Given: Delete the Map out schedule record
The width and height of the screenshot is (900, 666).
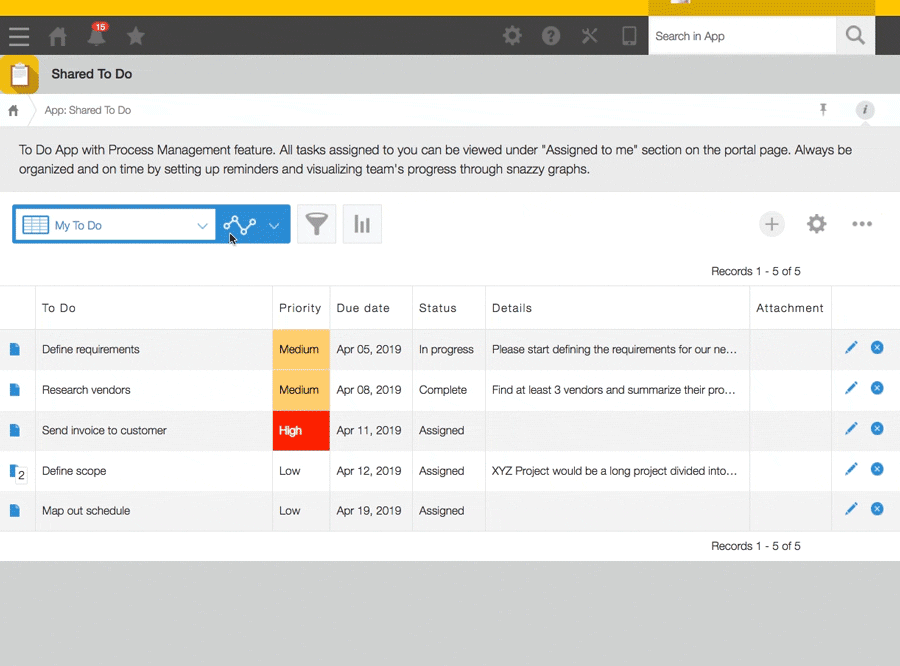Looking at the screenshot, I should point(877,509).
